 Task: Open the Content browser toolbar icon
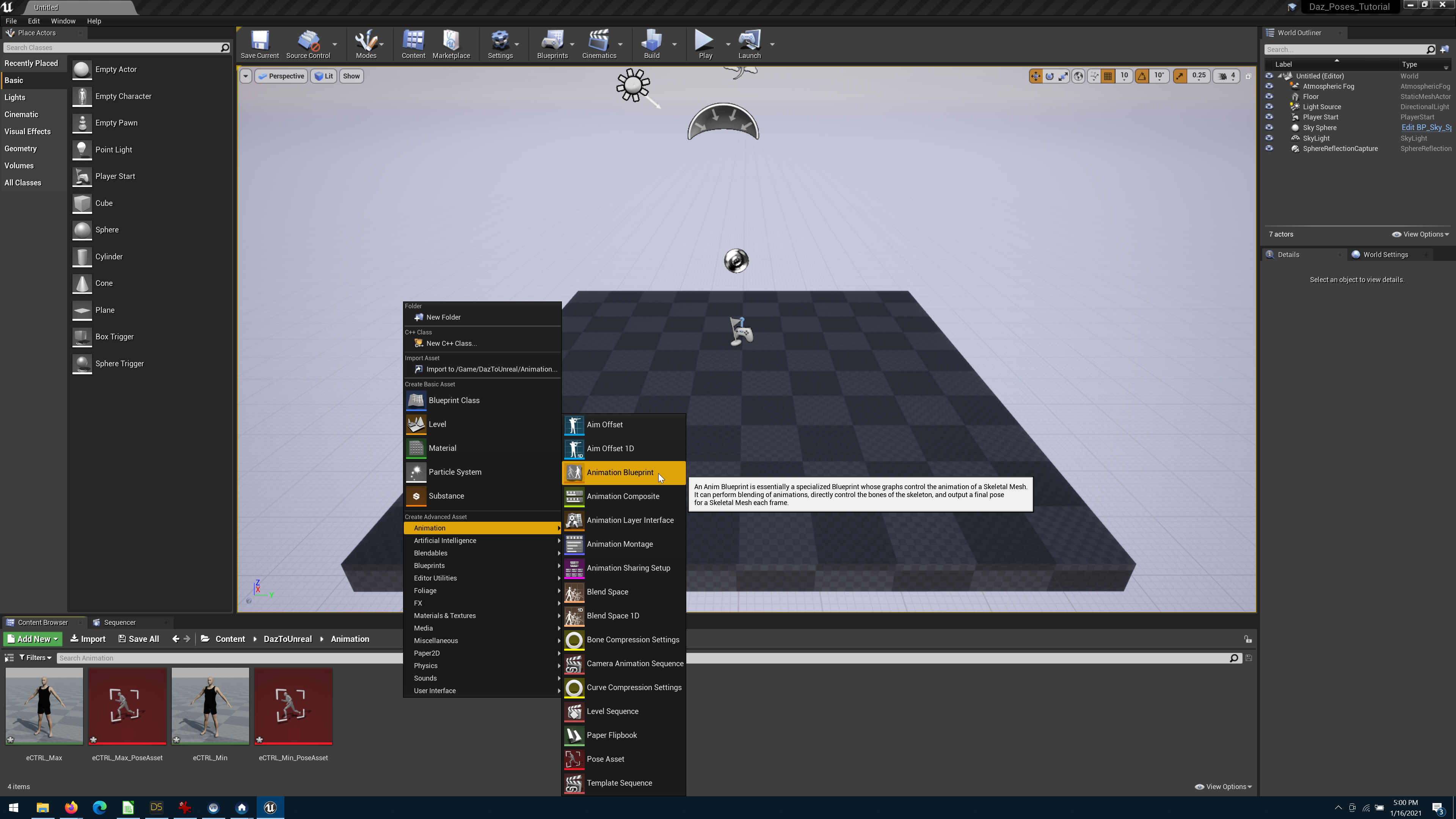pos(413,44)
